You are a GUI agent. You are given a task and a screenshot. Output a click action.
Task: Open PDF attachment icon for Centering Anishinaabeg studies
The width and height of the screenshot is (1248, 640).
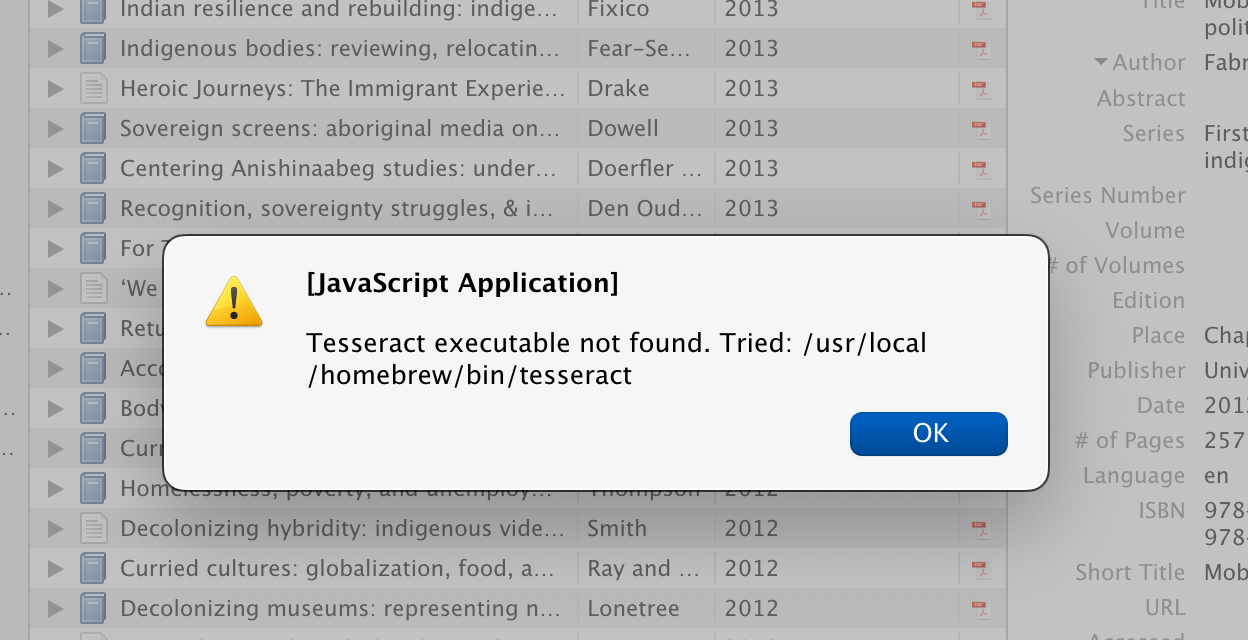pyautogui.click(x=980, y=168)
